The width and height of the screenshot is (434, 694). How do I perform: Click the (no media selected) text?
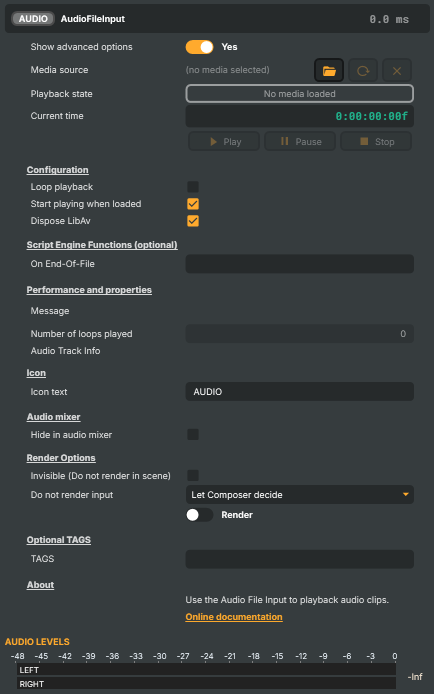(227, 70)
